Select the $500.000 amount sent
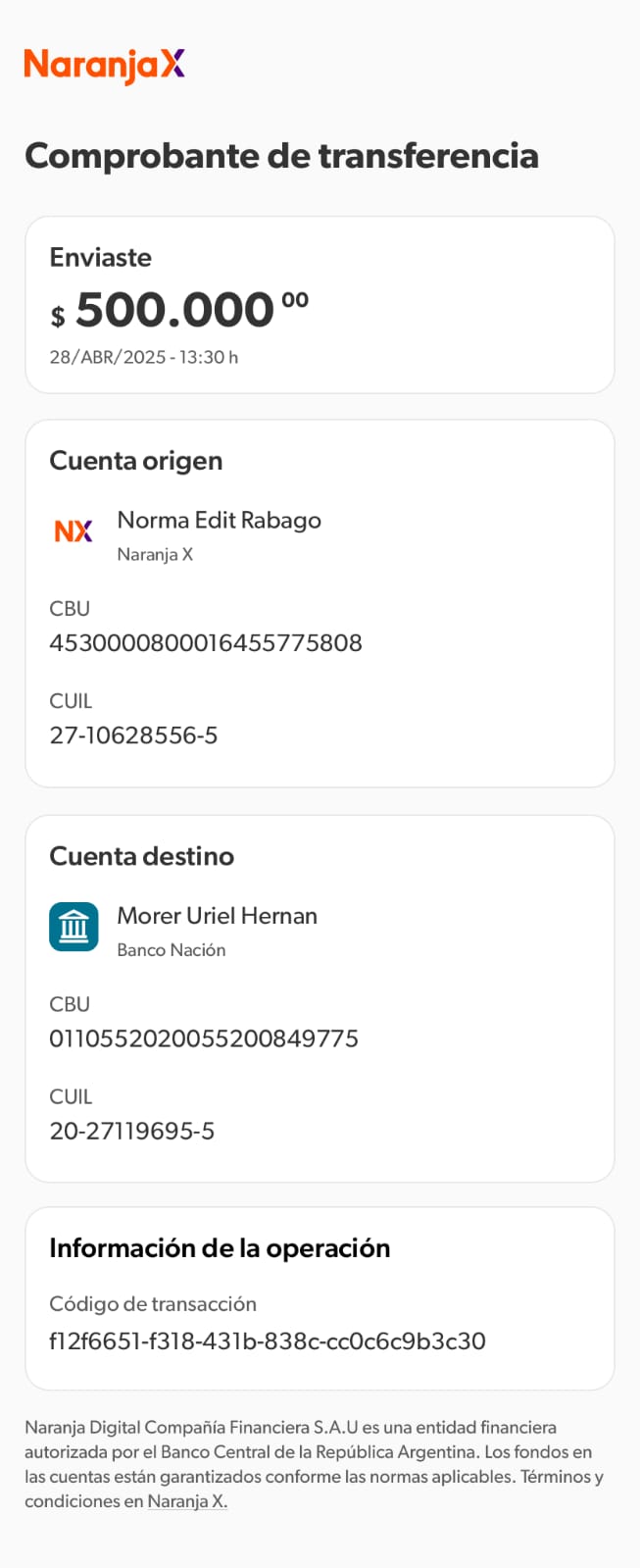The height and width of the screenshot is (1568, 640). coord(179,311)
